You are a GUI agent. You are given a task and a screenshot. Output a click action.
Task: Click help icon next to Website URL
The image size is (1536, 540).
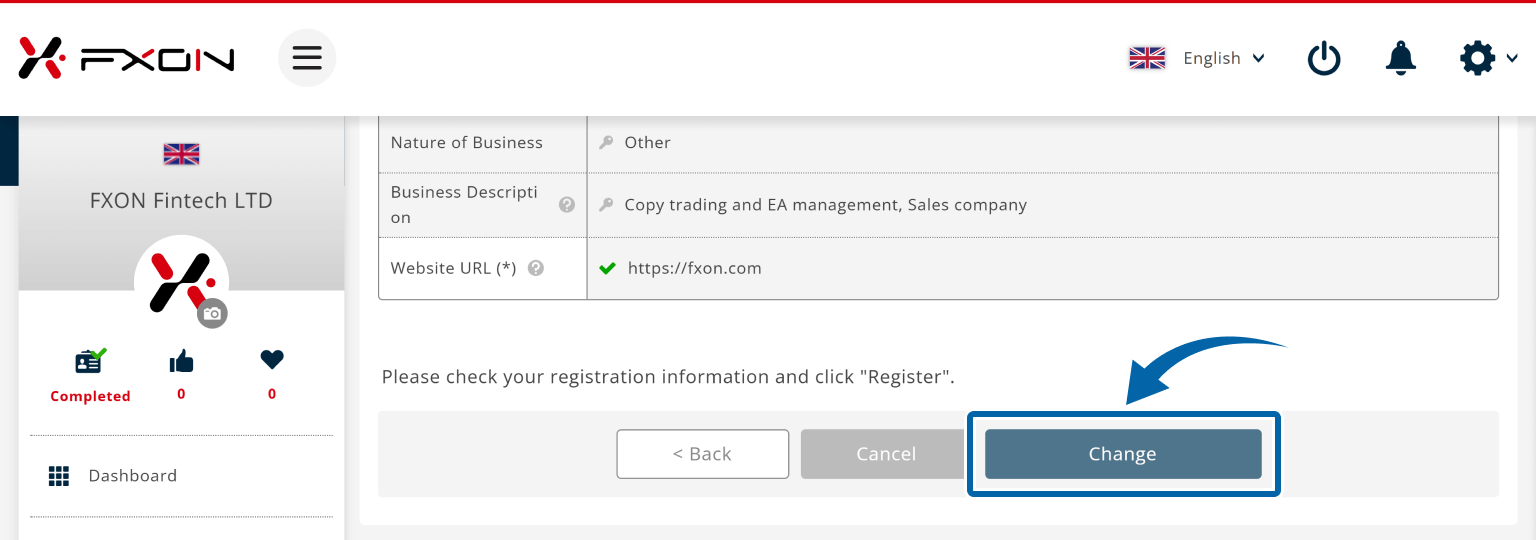[x=536, y=268]
